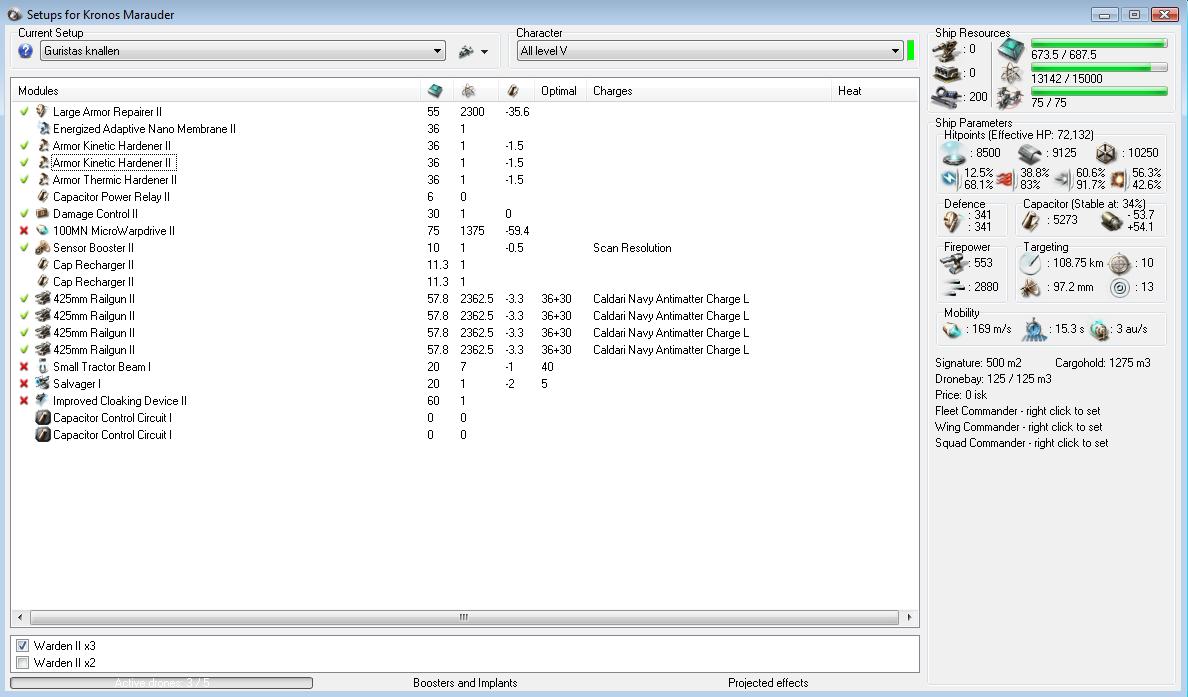This screenshot has height=697, width=1188.
Task: Click the help question mark icon
Action: [26, 51]
